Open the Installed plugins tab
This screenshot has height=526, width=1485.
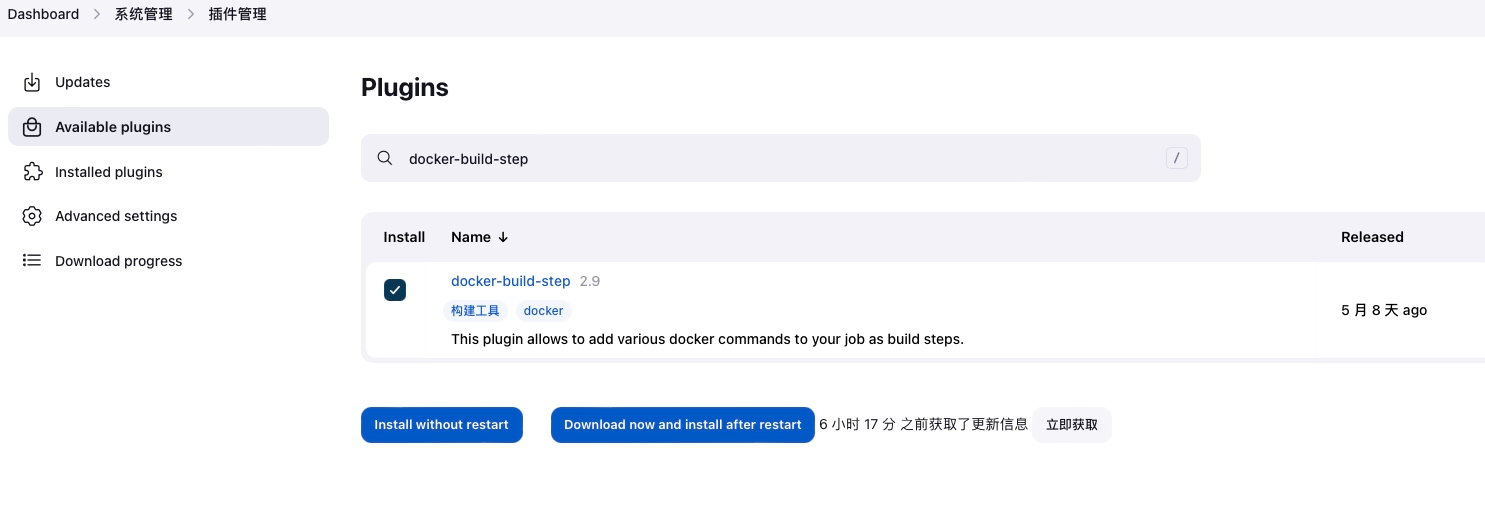[x=108, y=172]
